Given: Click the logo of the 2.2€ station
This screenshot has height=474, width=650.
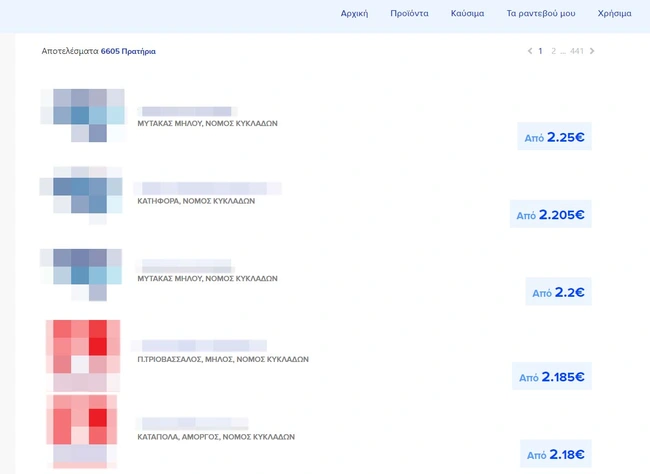Looking at the screenshot, I should point(82,272).
